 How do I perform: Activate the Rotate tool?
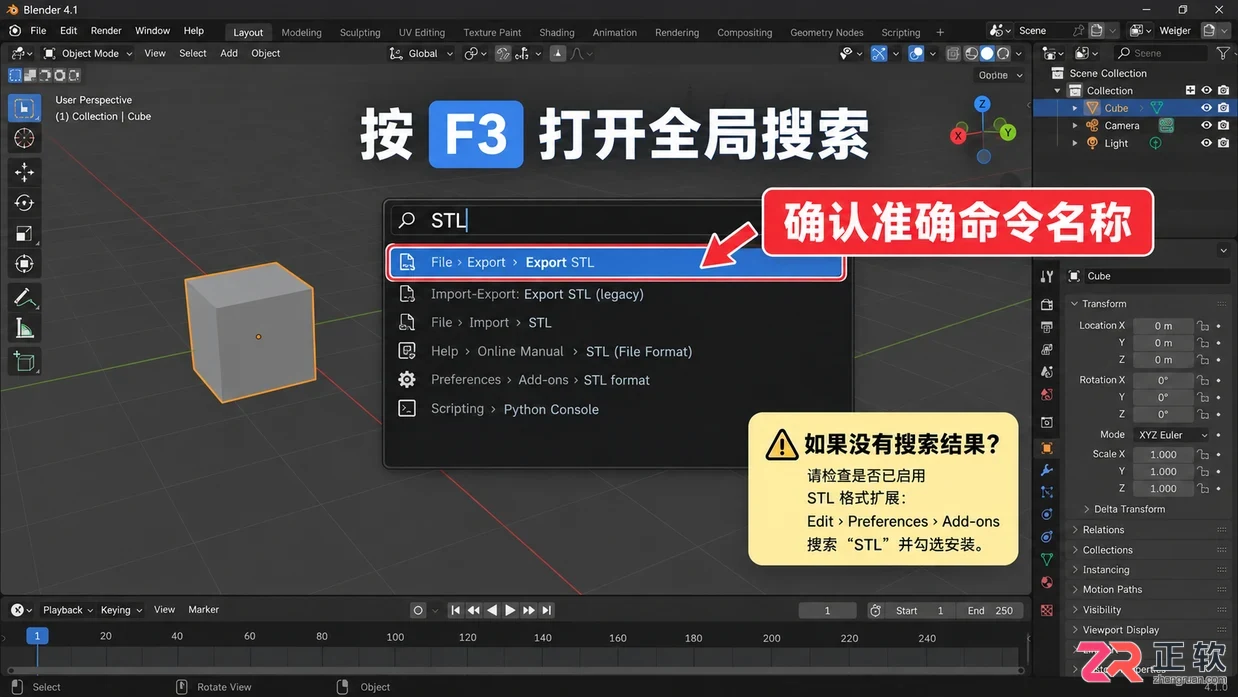pyautogui.click(x=24, y=203)
